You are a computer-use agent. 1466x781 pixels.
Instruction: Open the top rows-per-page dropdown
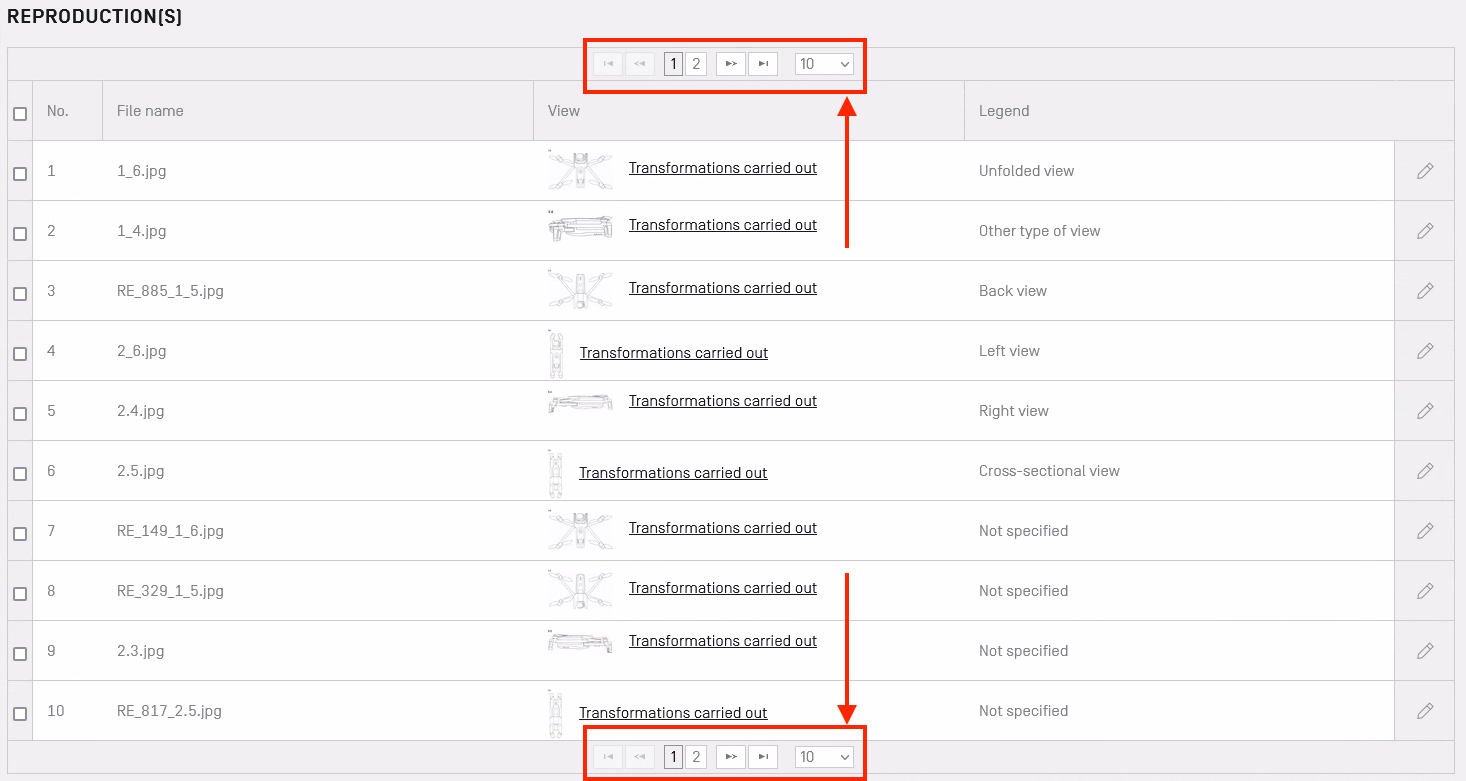(824, 64)
